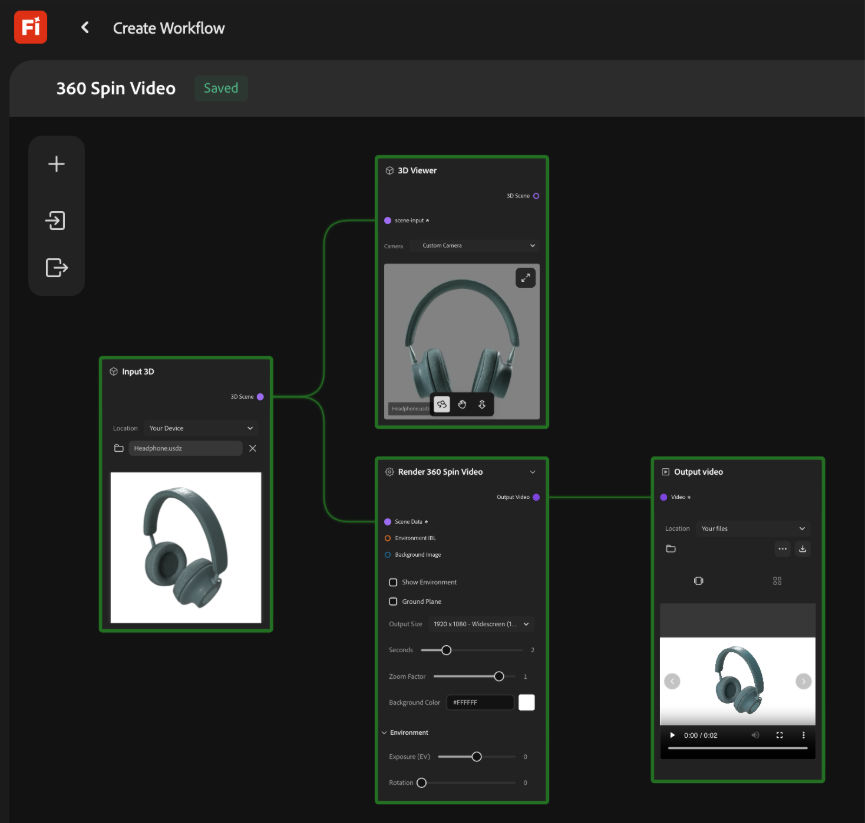
Task: Click the Headphone.usdz file name field
Action: click(x=185, y=448)
